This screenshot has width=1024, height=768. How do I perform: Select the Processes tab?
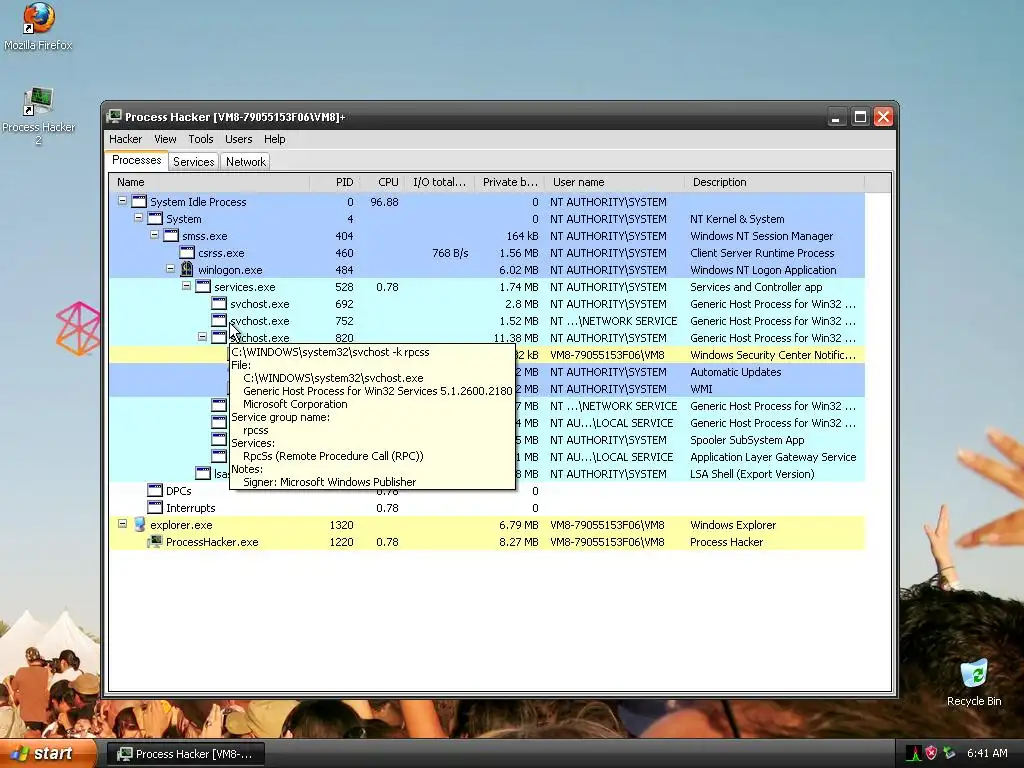coord(136,161)
